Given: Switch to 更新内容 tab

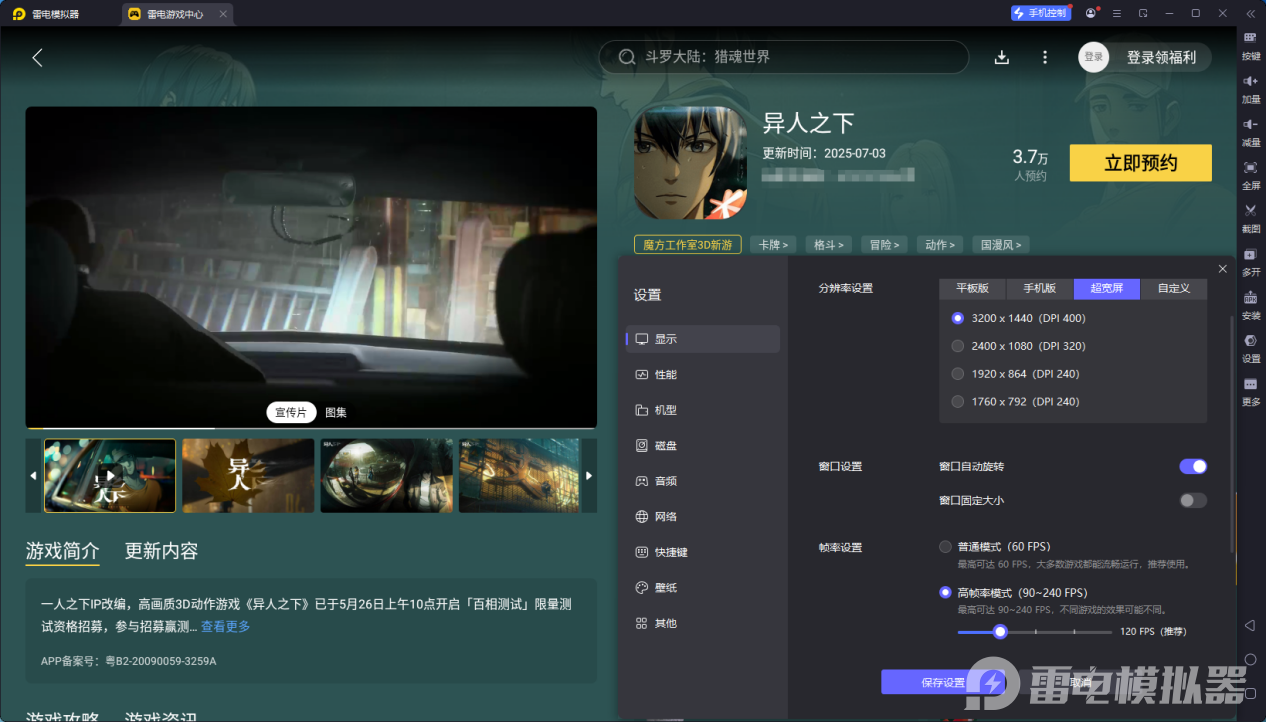Looking at the screenshot, I should click(x=161, y=551).
